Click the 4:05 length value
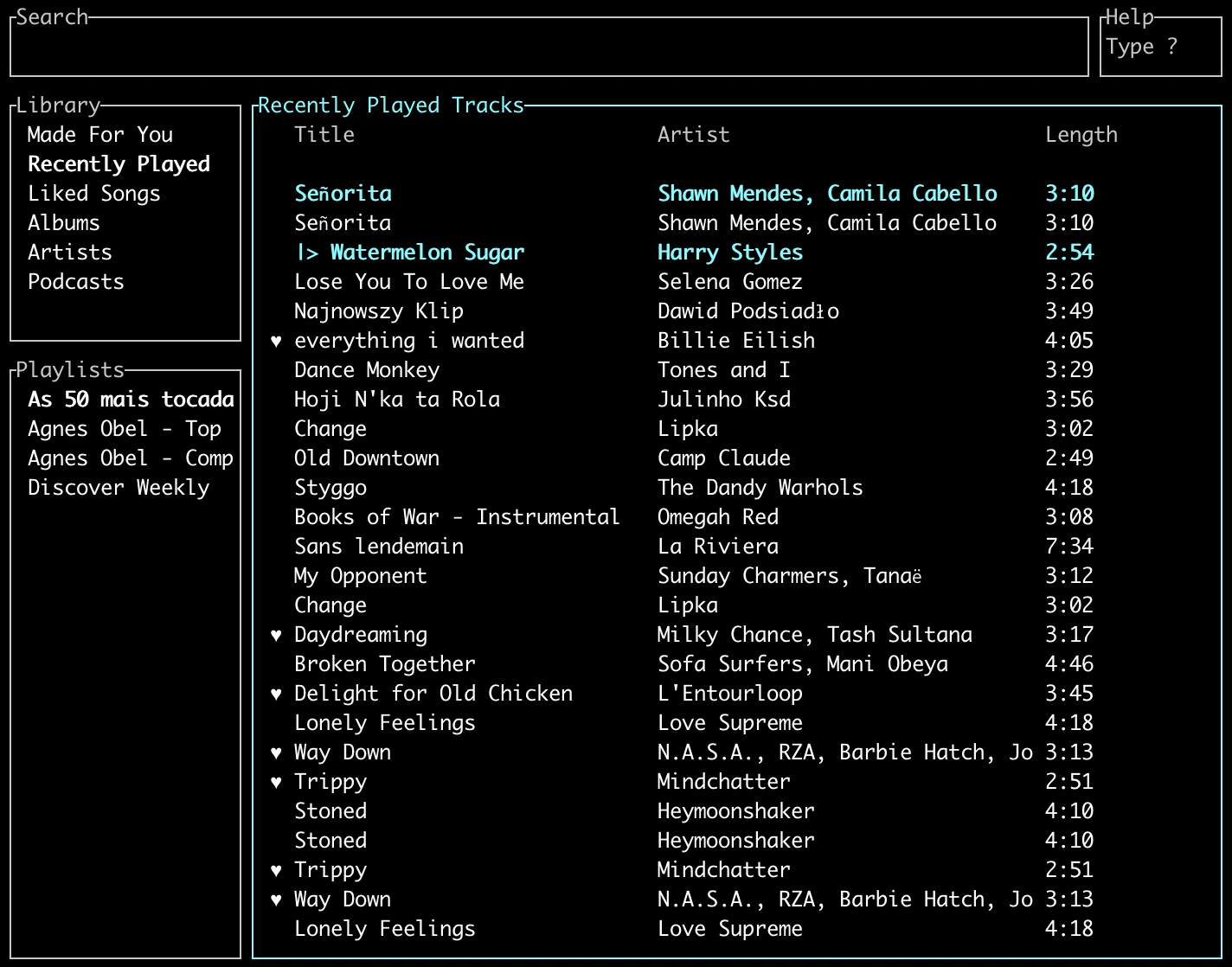The width and height of the screenshot is (1232, 967). 1069,341
